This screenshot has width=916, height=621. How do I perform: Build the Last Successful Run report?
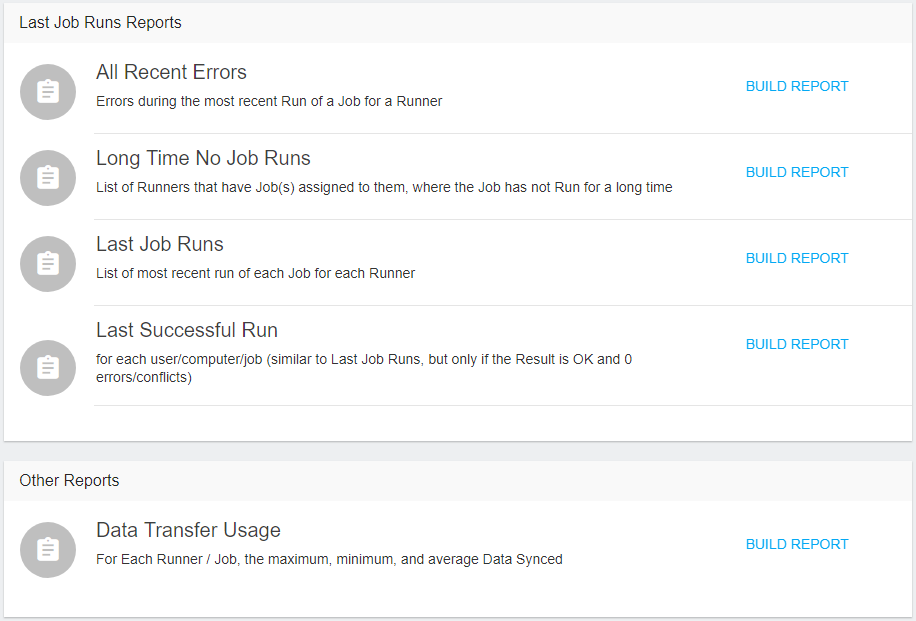(x=797, y=344)
